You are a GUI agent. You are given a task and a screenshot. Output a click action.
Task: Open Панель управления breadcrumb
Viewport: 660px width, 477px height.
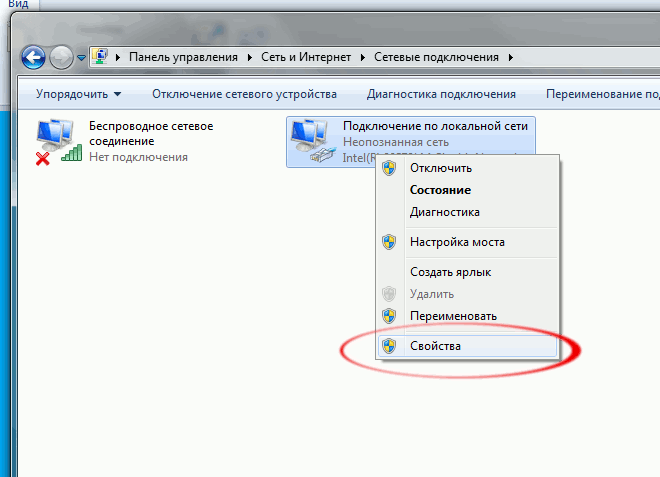pos(183,57)
